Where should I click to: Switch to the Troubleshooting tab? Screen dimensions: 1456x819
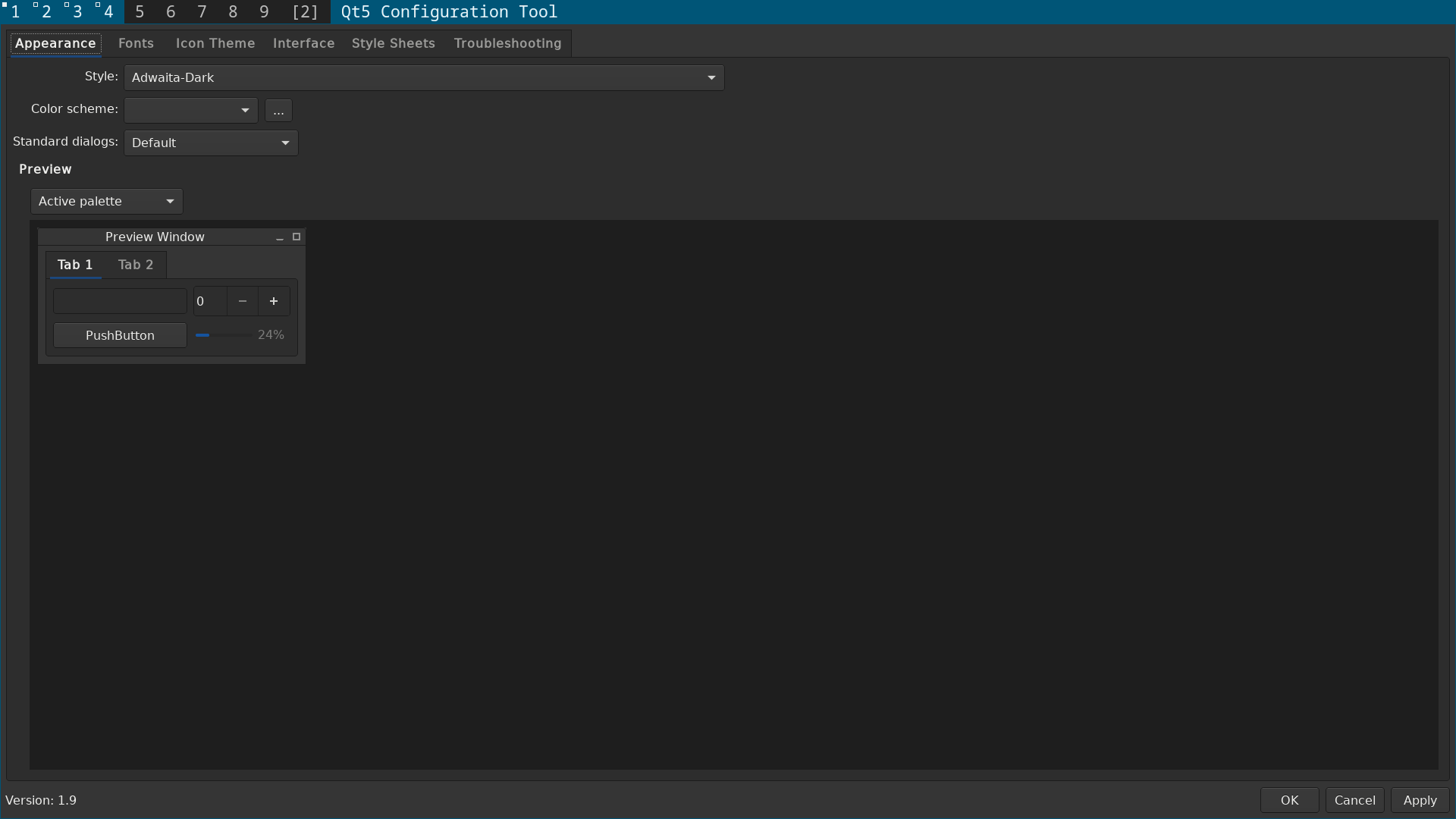507,43
